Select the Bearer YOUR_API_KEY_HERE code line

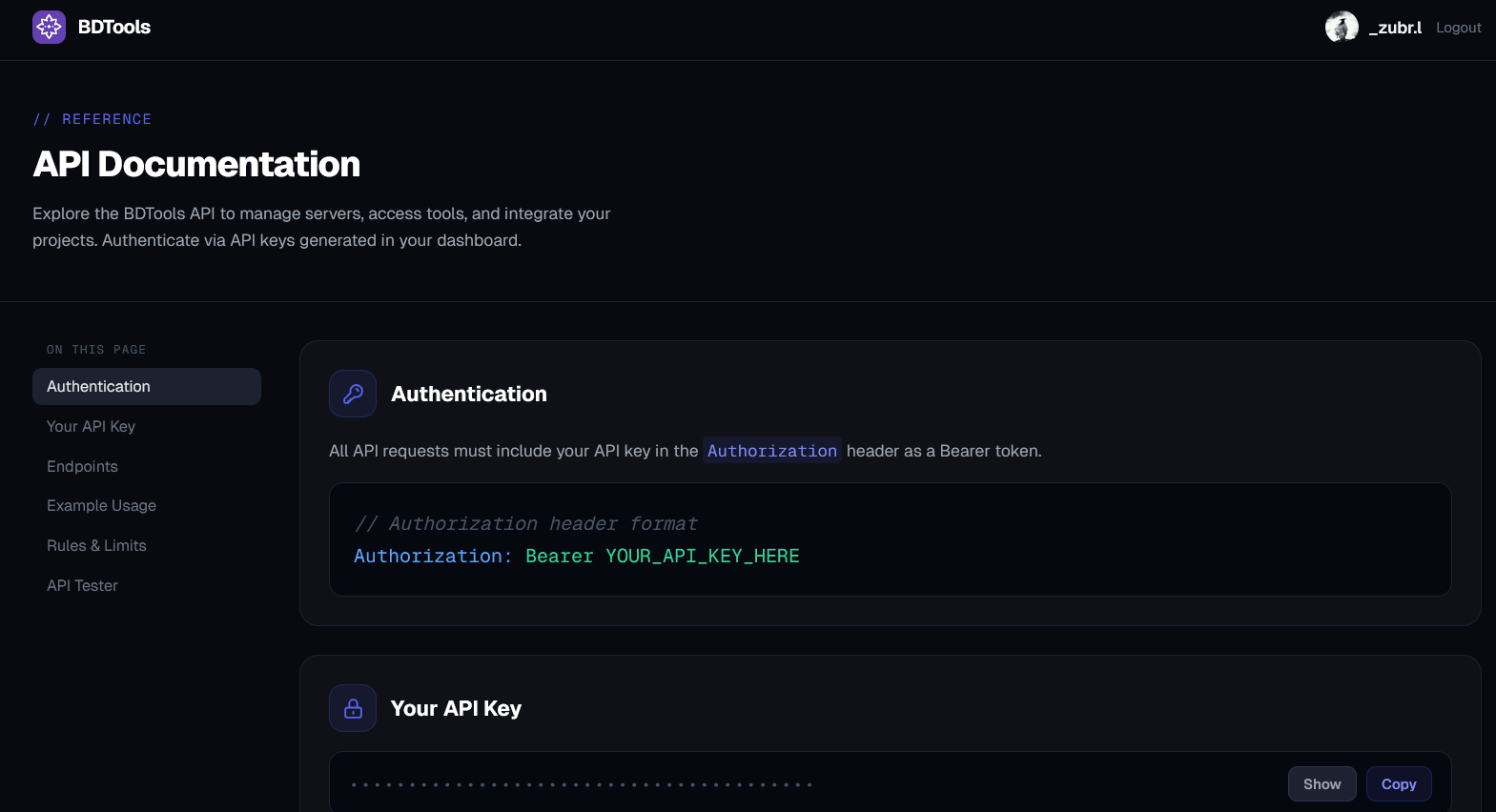tap(662, 556)
